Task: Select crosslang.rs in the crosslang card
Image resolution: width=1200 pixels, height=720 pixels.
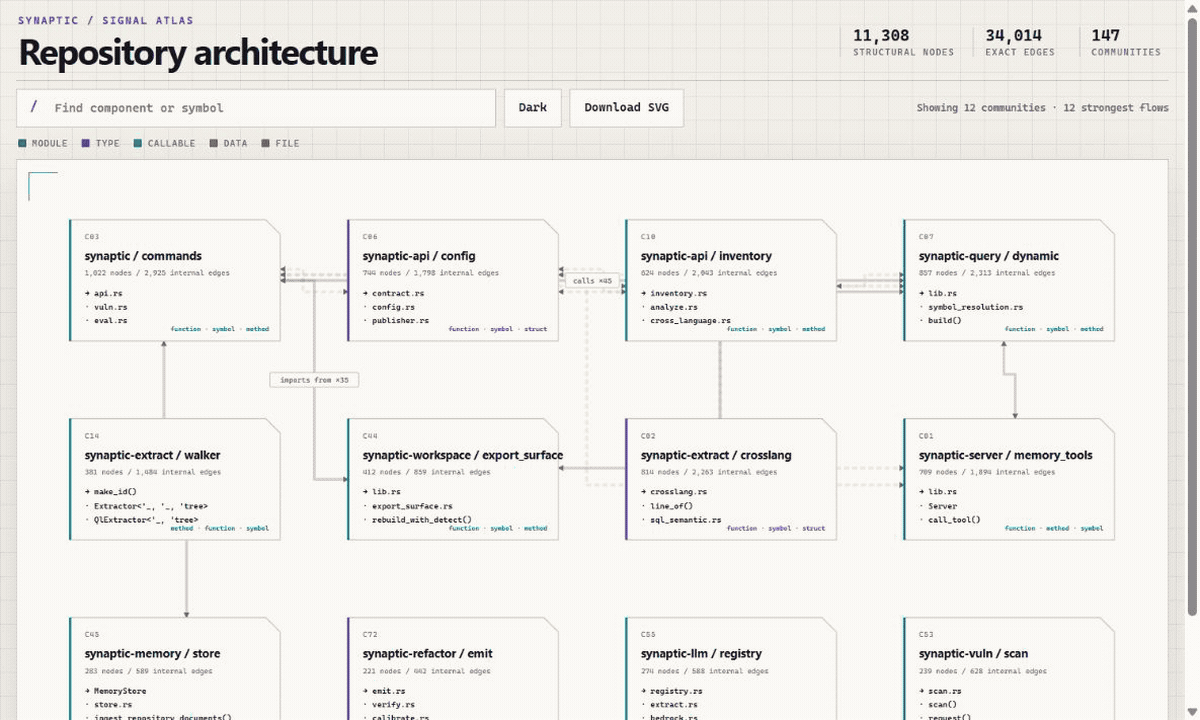Action: pos(679,492)
